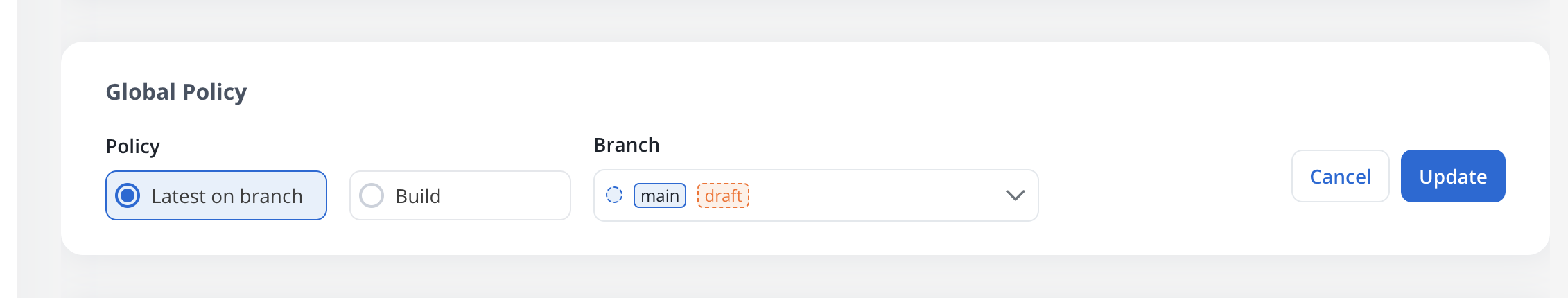The width and height of the screenshot is (1568, 298).
Task: Click the 'Cancel' text to discard changes
Action: (x=1340, y=177)
